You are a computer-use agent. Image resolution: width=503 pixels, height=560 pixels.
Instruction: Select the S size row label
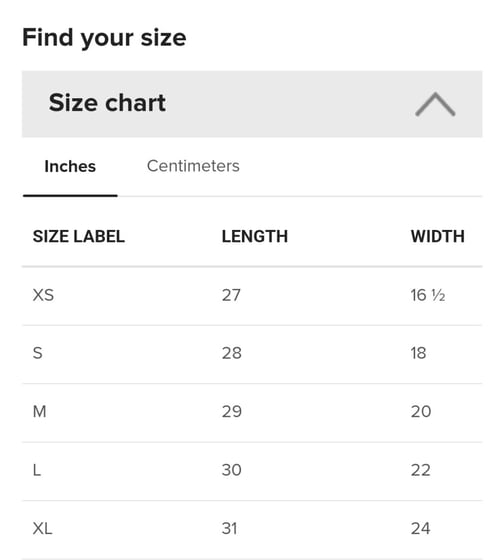click(x=38, y=353)
